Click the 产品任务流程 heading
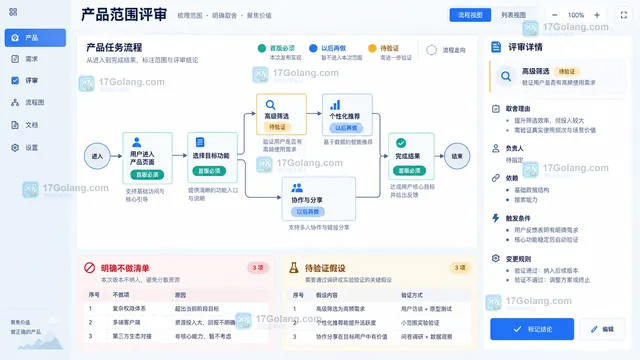Screen dimensions: 640x360 (114, 47)
